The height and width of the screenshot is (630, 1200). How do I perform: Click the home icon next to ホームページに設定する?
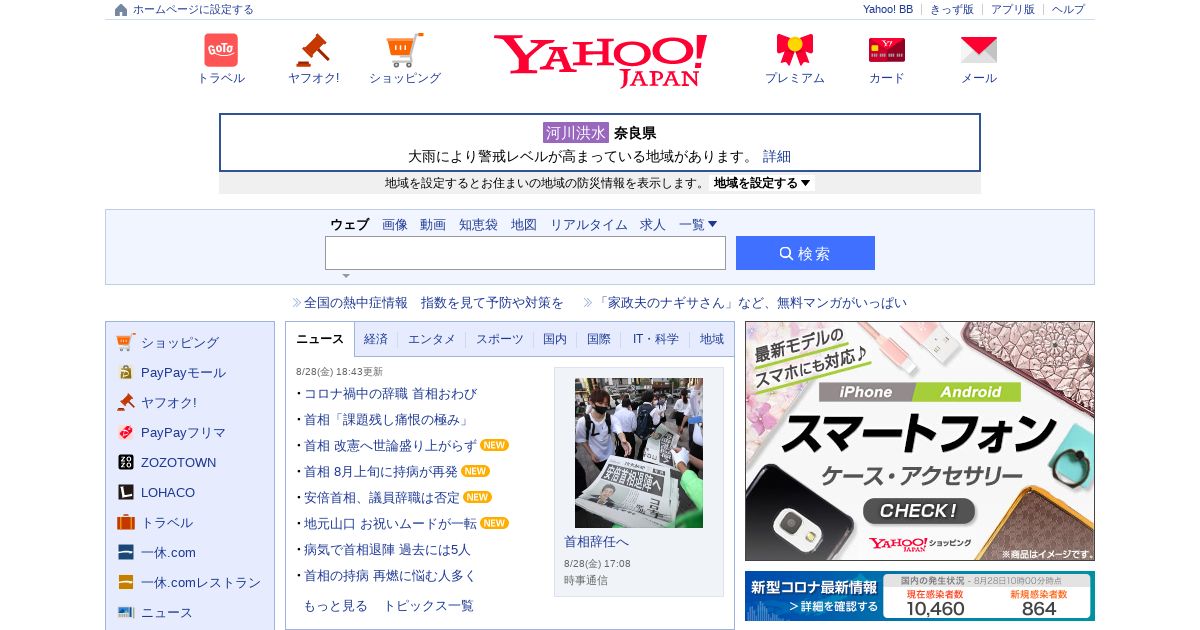pyautogui.click(x=121, y=10)
